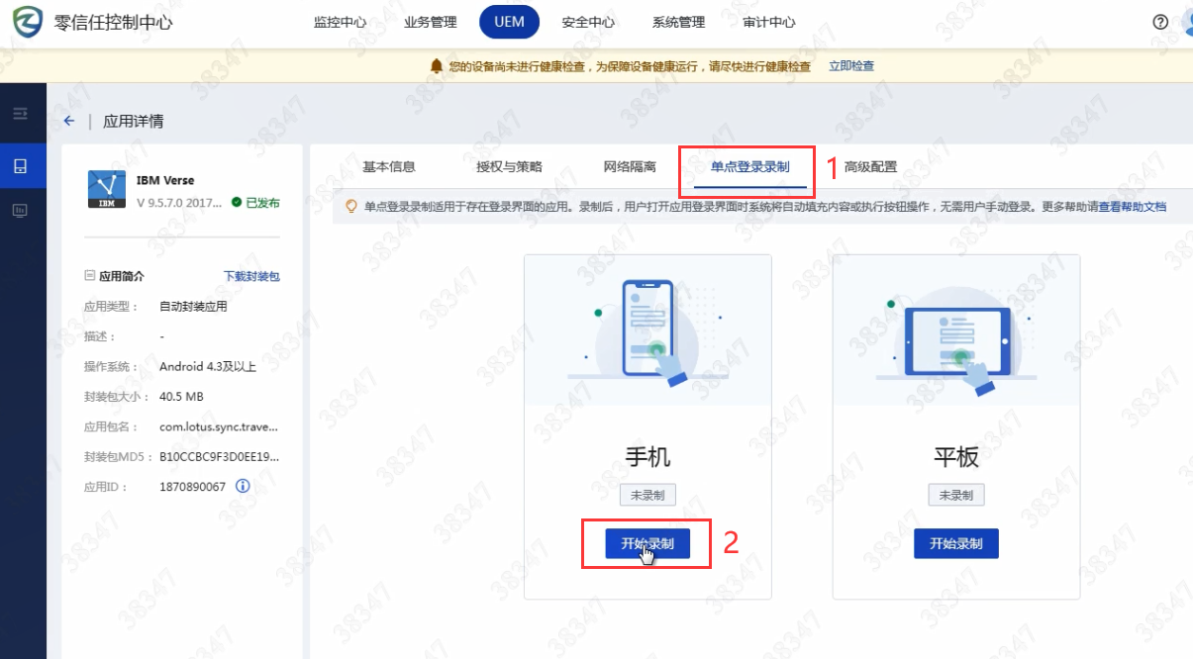This screenshot has height=659, width=1193.
Task: Click the 零信任控制中心 title text
Action: (x=113, y=22)
